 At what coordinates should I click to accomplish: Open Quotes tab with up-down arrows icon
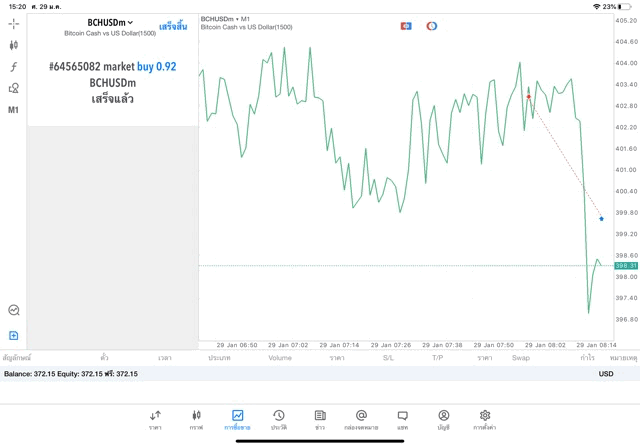(x=155, y=420)
